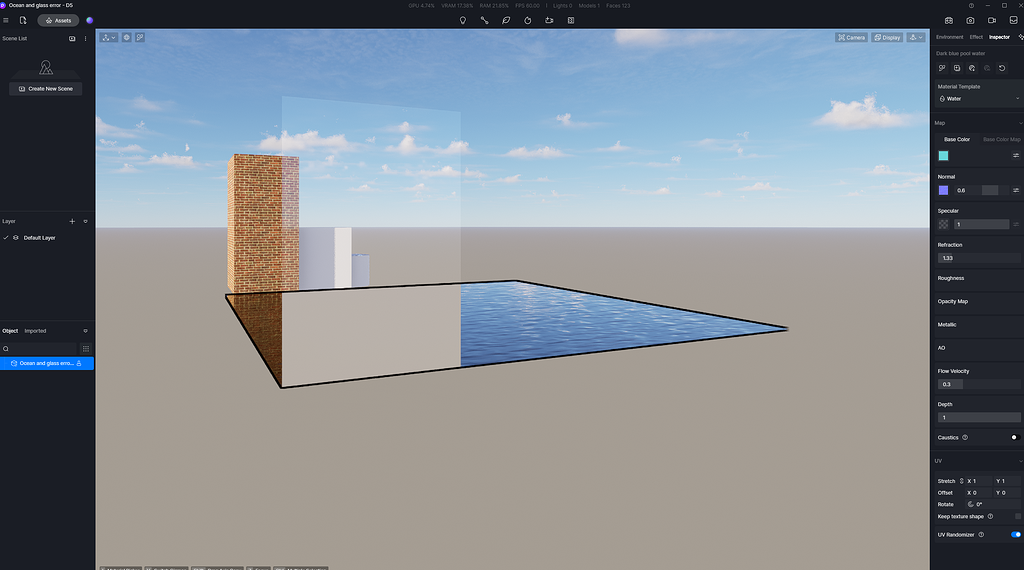1024x570 pixels.
Task: Click the purple Normal map swatch
Action: (x=944, y=190)
